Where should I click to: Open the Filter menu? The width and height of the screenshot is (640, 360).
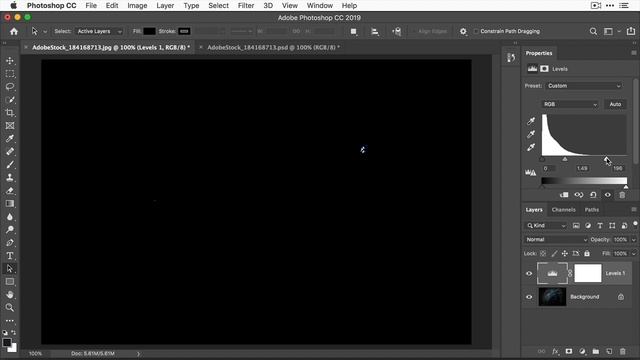point(246,6)
